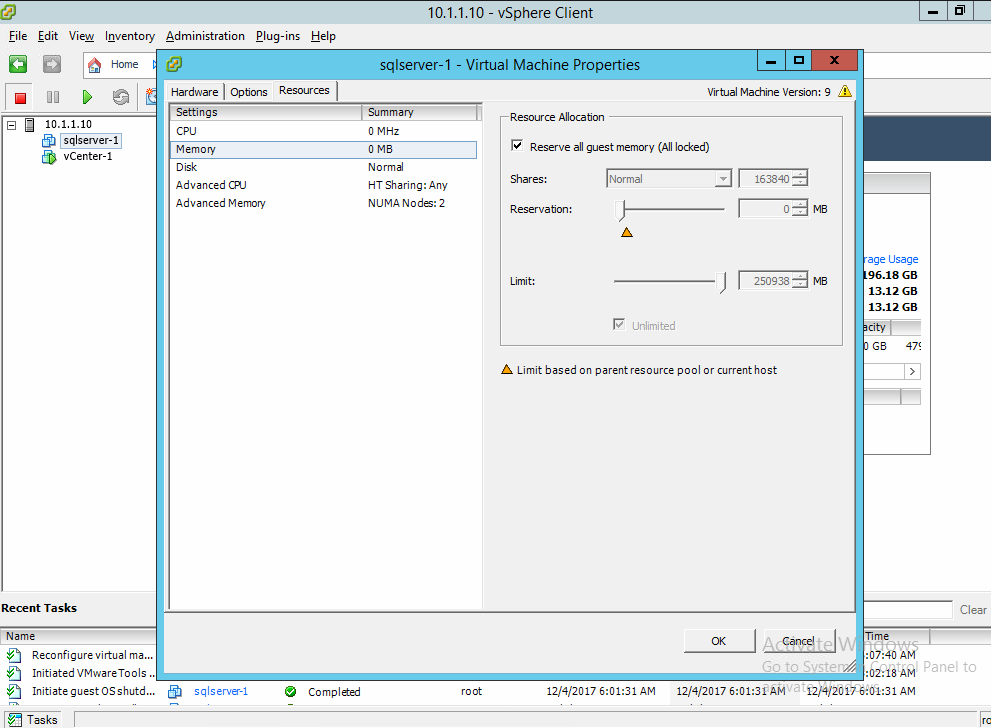
Task: Click the Initiated VMware Tools task icon
Action: [14, 673]
